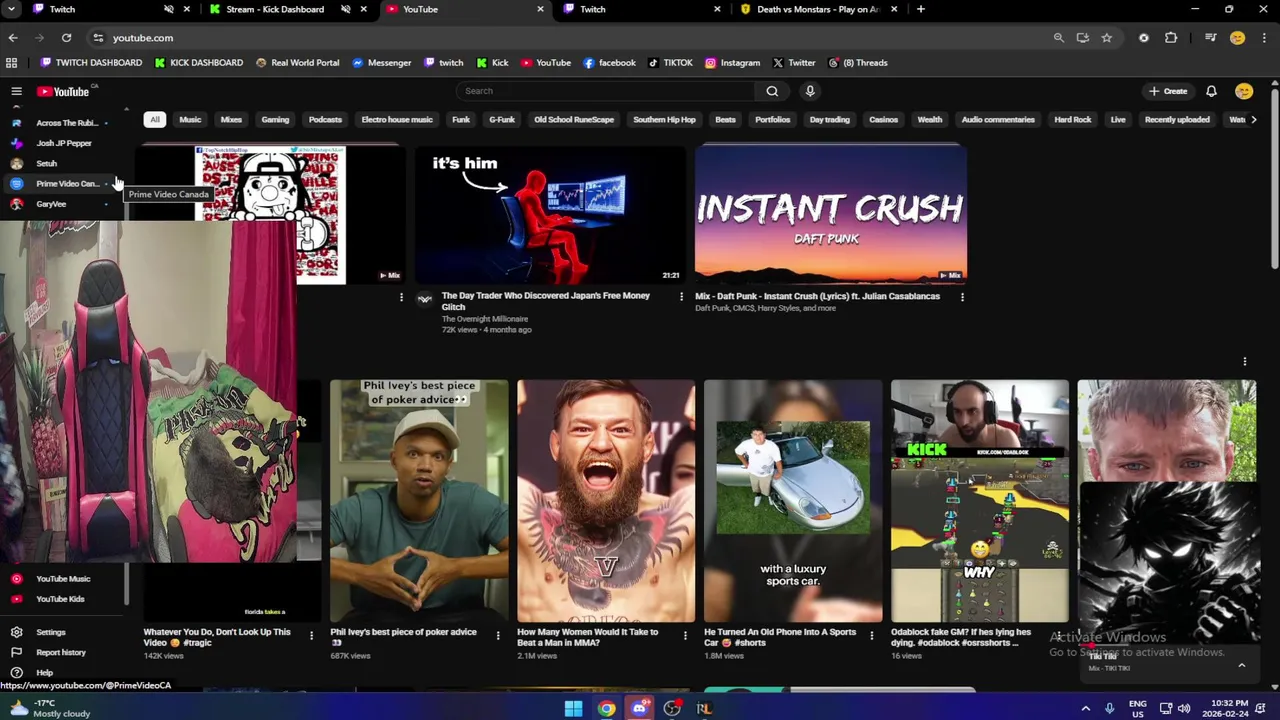Viewport: 1280px width, 720px height.
Task: Open Josh JP Pepper subscription
Action: click(64, 143)
